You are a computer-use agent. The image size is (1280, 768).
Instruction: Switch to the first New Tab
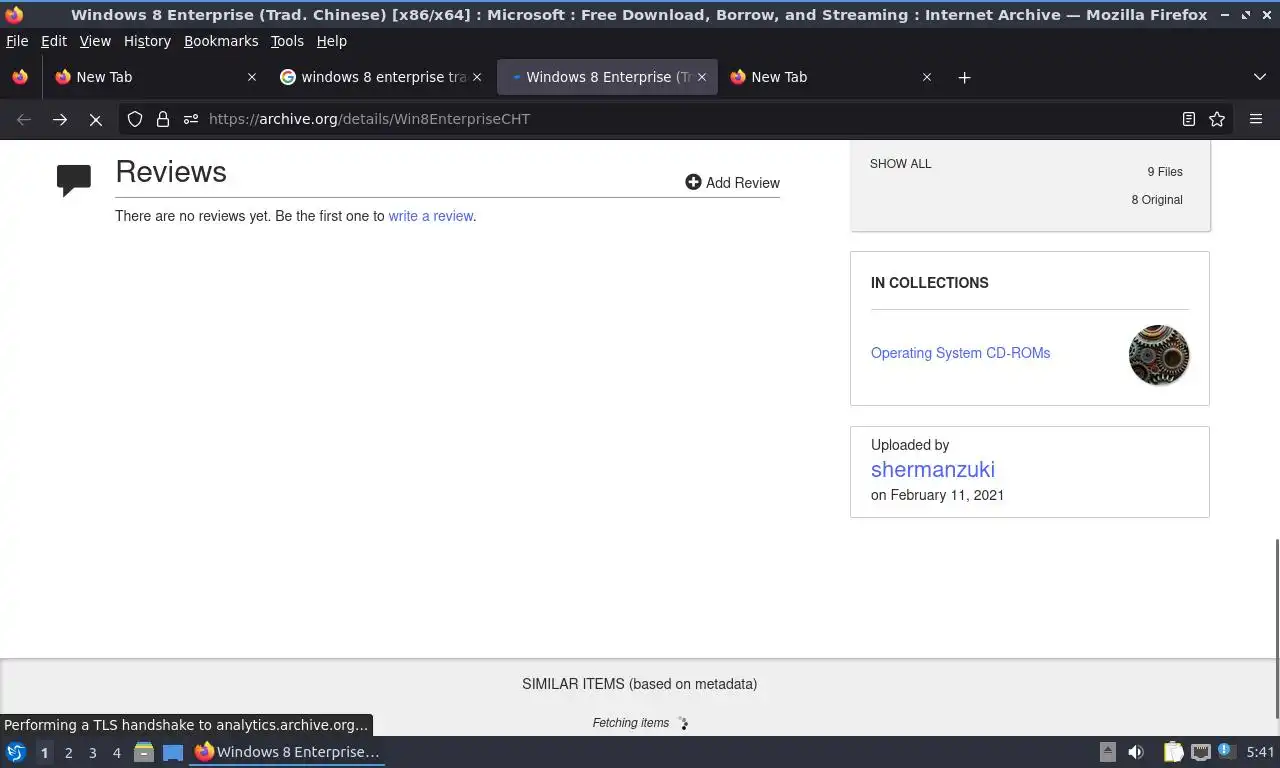coord(155,77)
